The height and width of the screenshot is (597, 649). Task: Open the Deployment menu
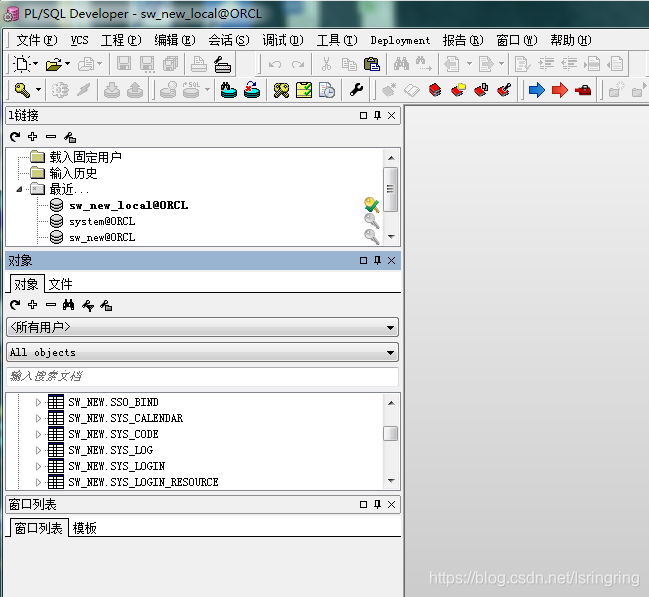(x=400, y=40)
